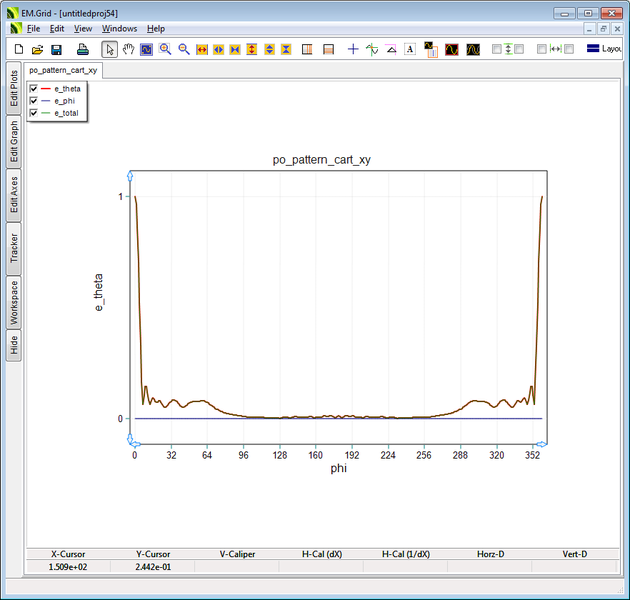Image resolution: width=630 pixels, height=600 pixels.
Task: Open a file with the folder icon
Action: point(37,49)
